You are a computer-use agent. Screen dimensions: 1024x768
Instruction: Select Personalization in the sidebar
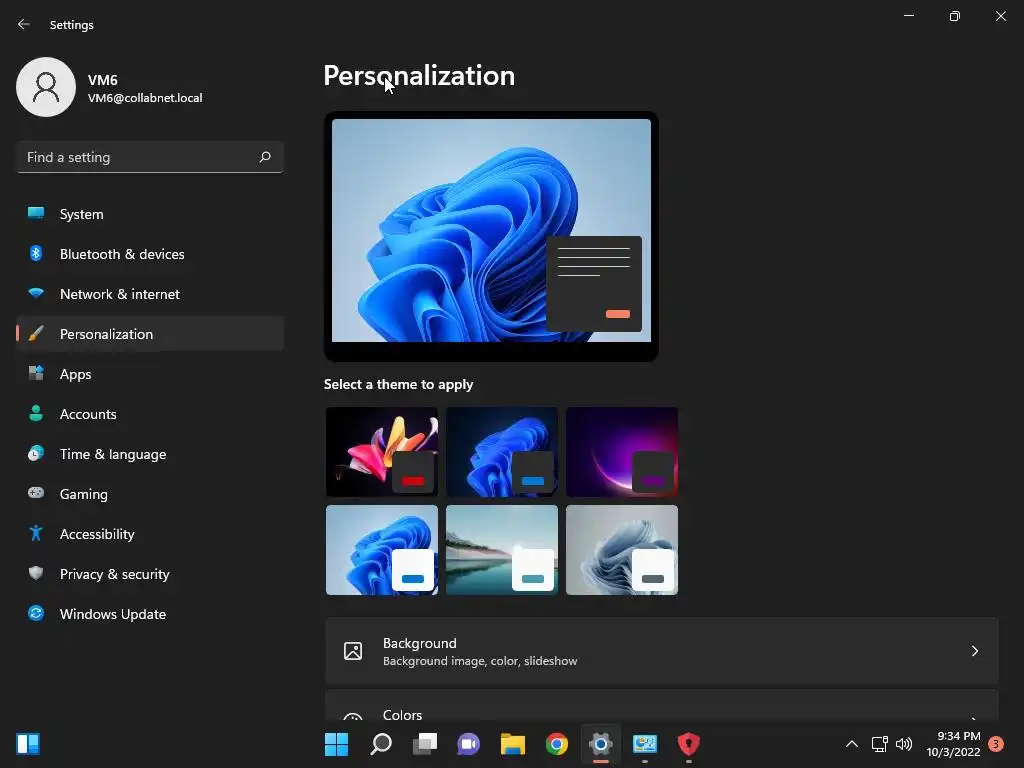(x=150, y=334)
